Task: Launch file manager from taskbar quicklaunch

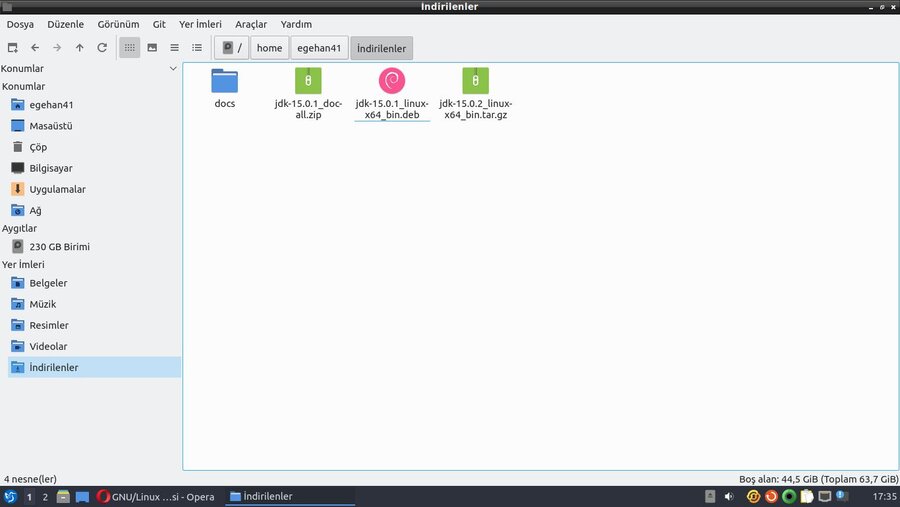Action: [x=63, y=497]
